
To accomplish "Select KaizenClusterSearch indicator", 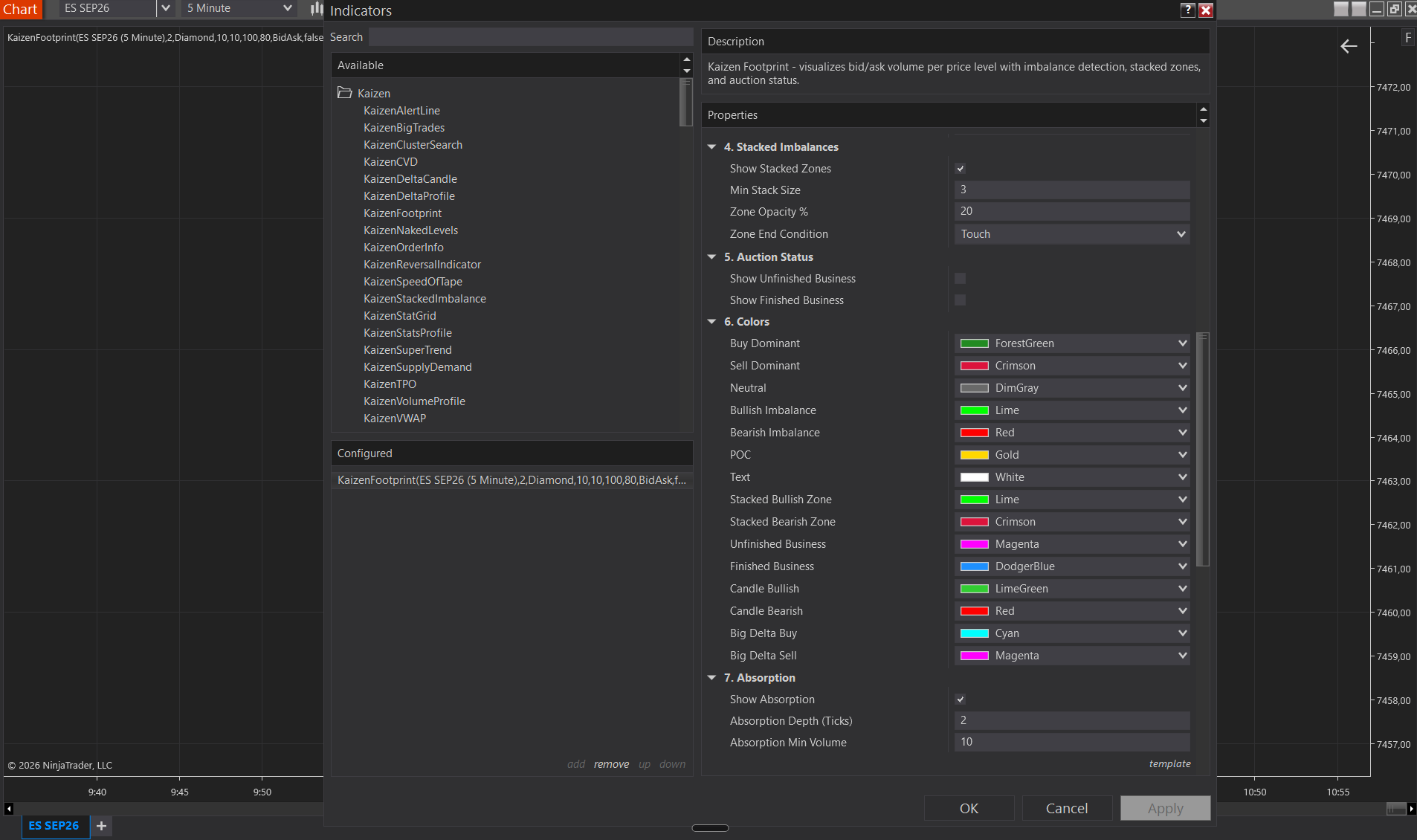I will (413, 145).
